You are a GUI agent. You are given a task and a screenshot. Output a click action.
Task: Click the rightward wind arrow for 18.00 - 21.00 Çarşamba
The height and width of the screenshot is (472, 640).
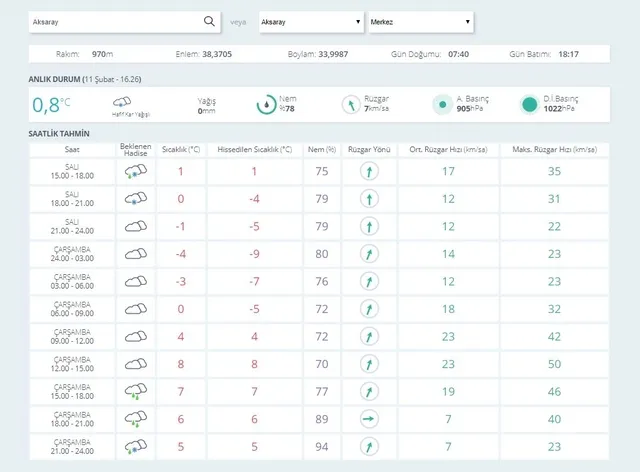coord(369,419)
